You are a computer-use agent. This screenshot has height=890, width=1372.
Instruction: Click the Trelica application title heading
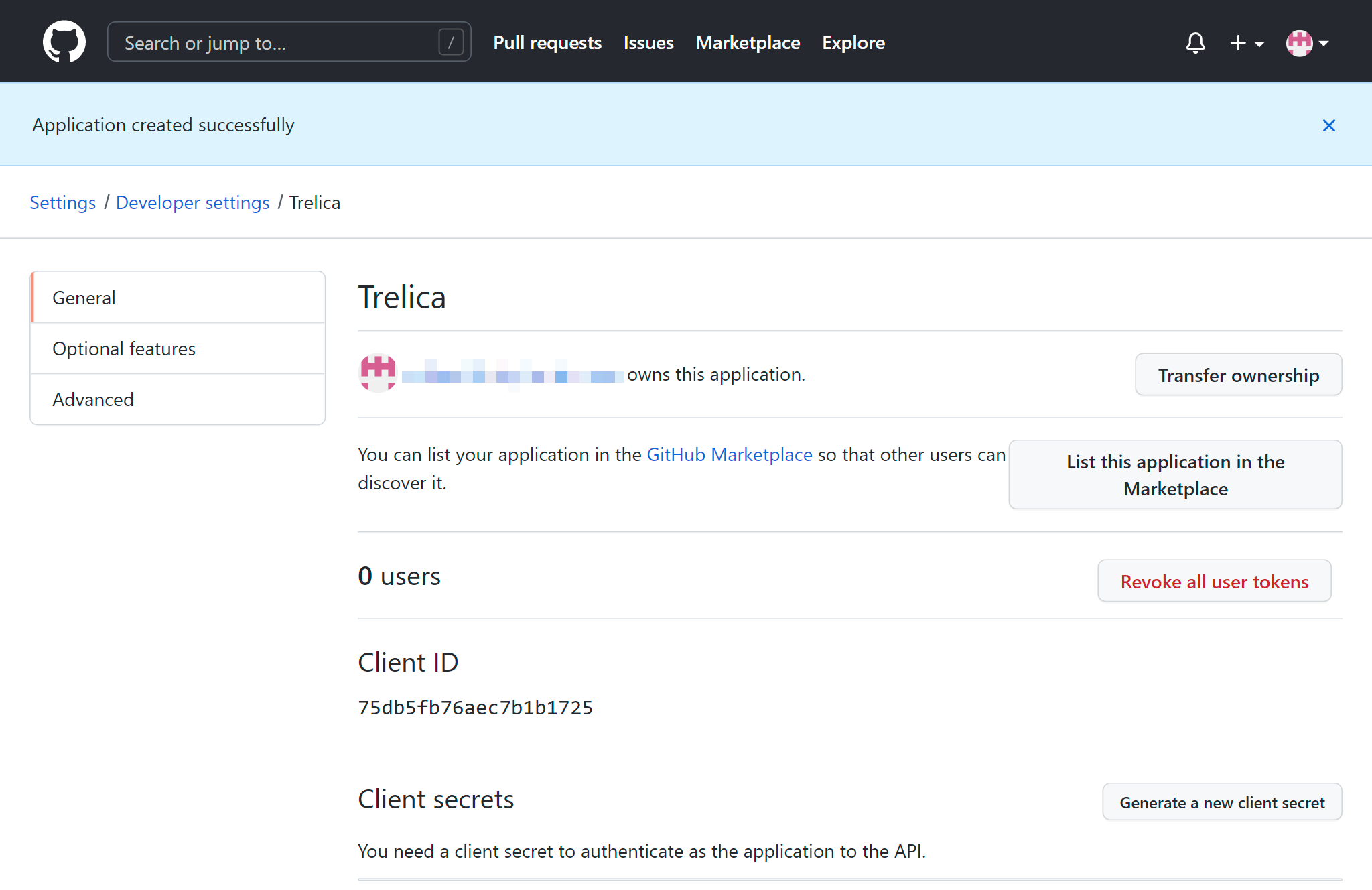402,298
